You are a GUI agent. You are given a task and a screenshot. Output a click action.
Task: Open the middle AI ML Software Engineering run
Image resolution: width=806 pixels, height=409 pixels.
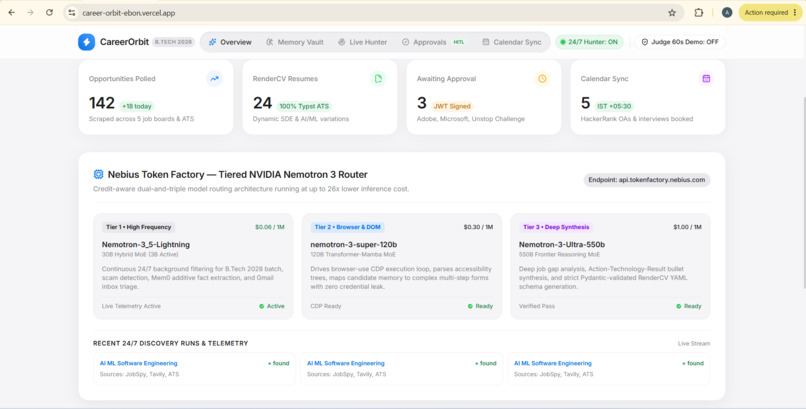click(x=401, y=368)
